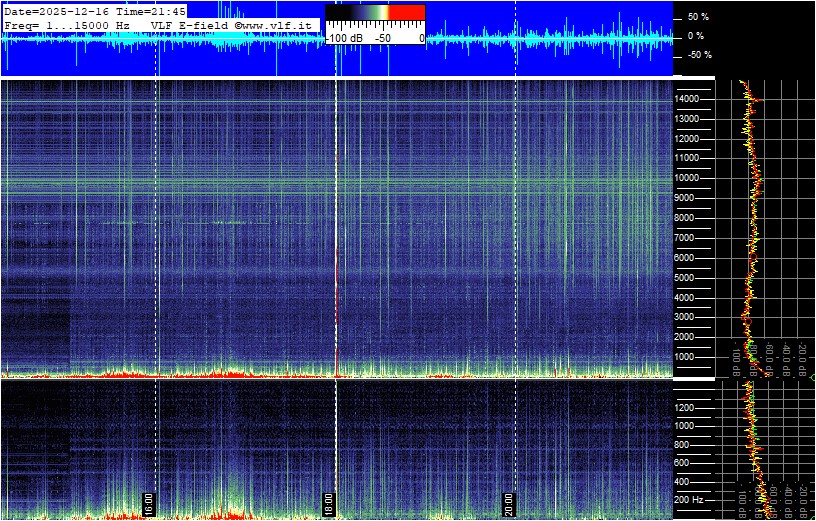
Task: Click the 1200 tick on lower frequency axis
Action: click(689, 407)
